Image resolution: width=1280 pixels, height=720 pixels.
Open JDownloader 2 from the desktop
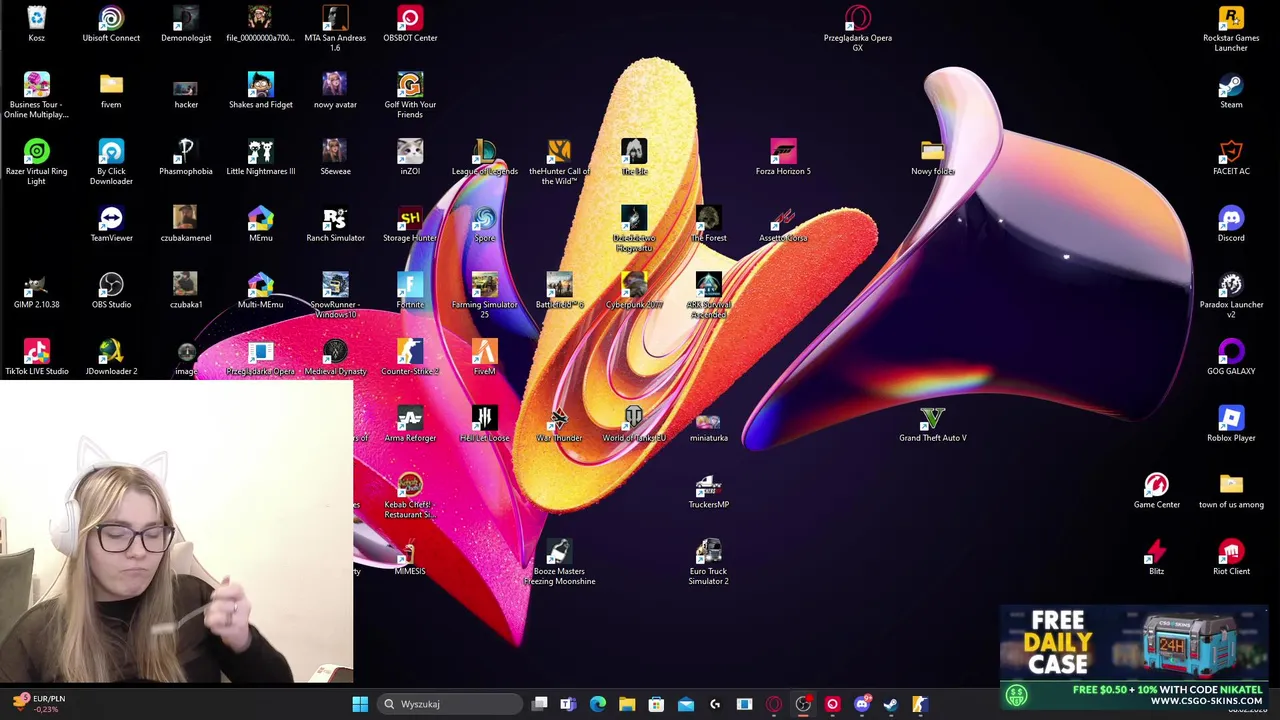tap(111, 357)
